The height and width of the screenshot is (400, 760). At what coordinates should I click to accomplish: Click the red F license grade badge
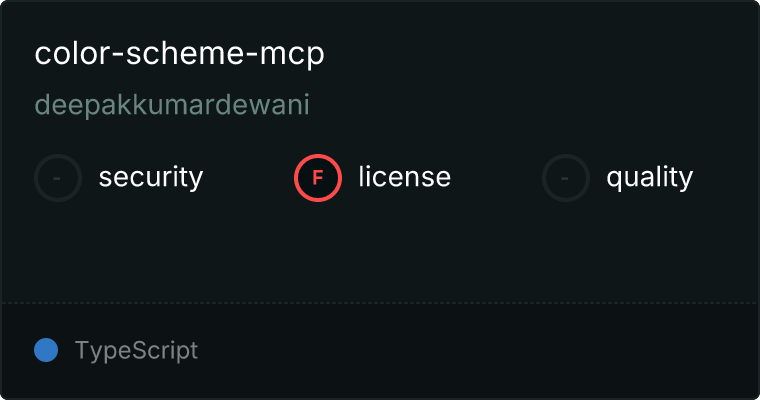tap(318, 178)
